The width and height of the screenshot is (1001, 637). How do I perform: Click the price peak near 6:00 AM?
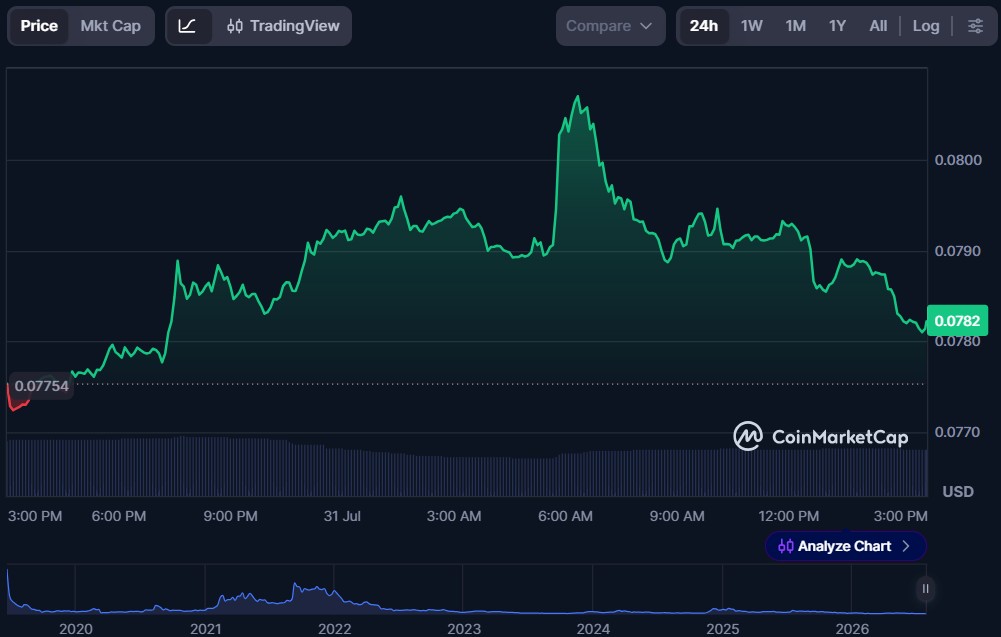pyautogui.click(x=578, y=97)
